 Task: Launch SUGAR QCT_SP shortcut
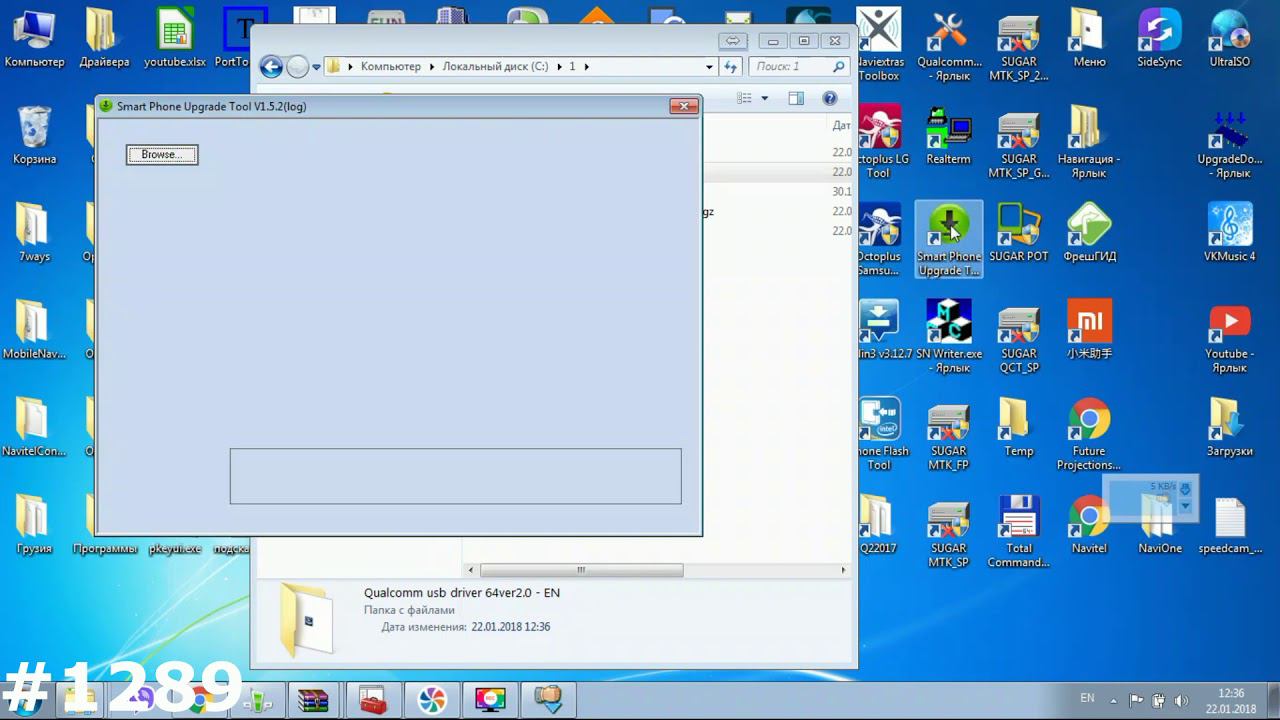coord(1019,337)
